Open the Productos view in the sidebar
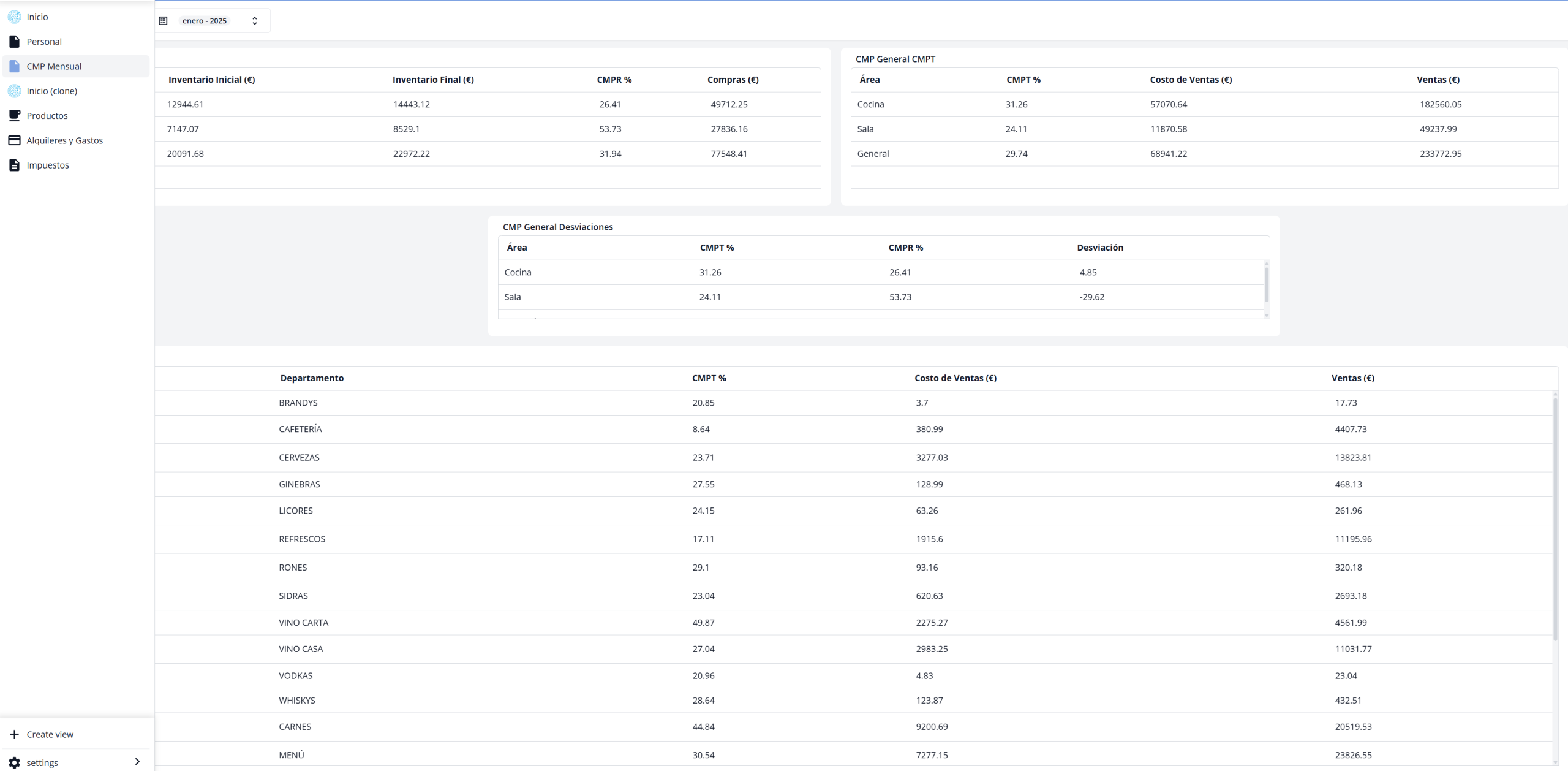 pyautogui.click(x=47, y=116)
